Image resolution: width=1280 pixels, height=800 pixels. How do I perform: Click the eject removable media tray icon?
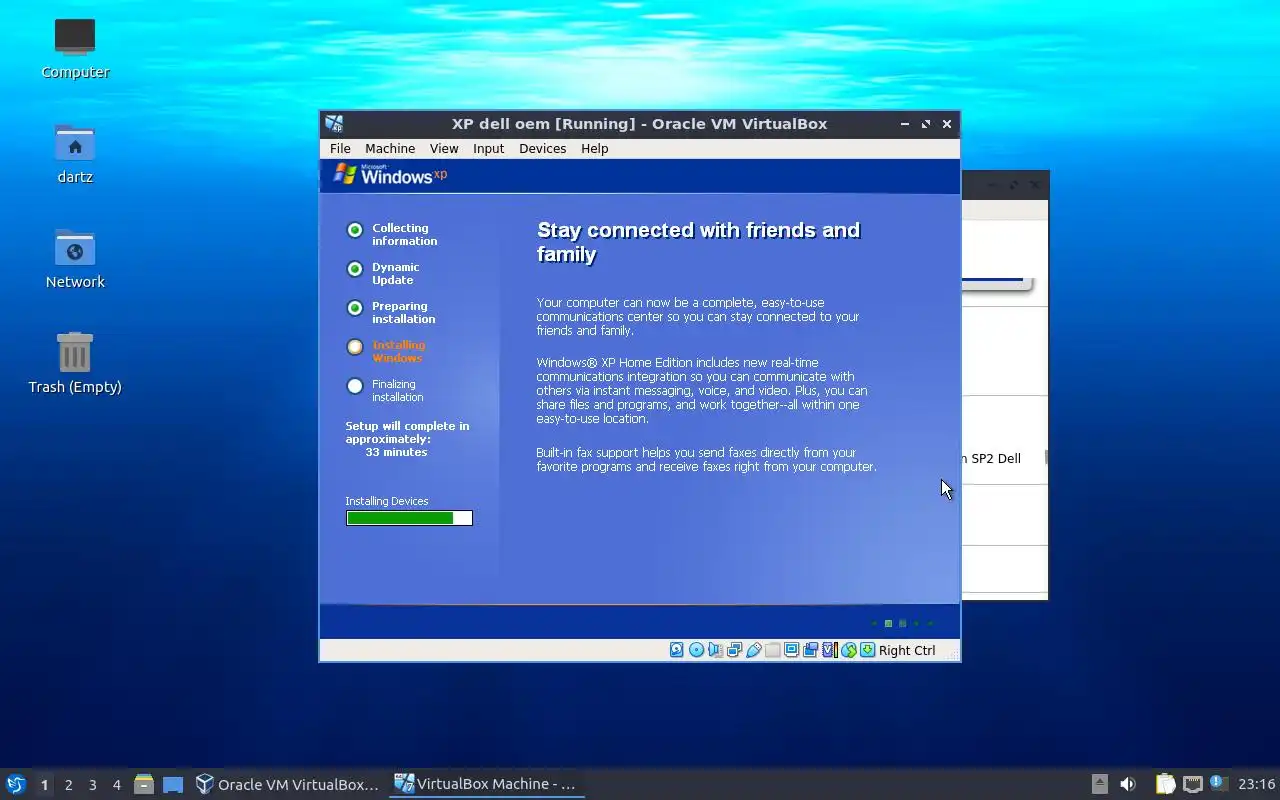tap(1099, 784)
